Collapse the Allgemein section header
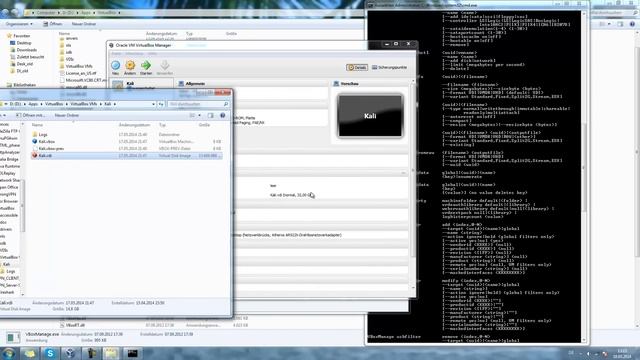Viewport: 640px width, 360px height. 195,84
